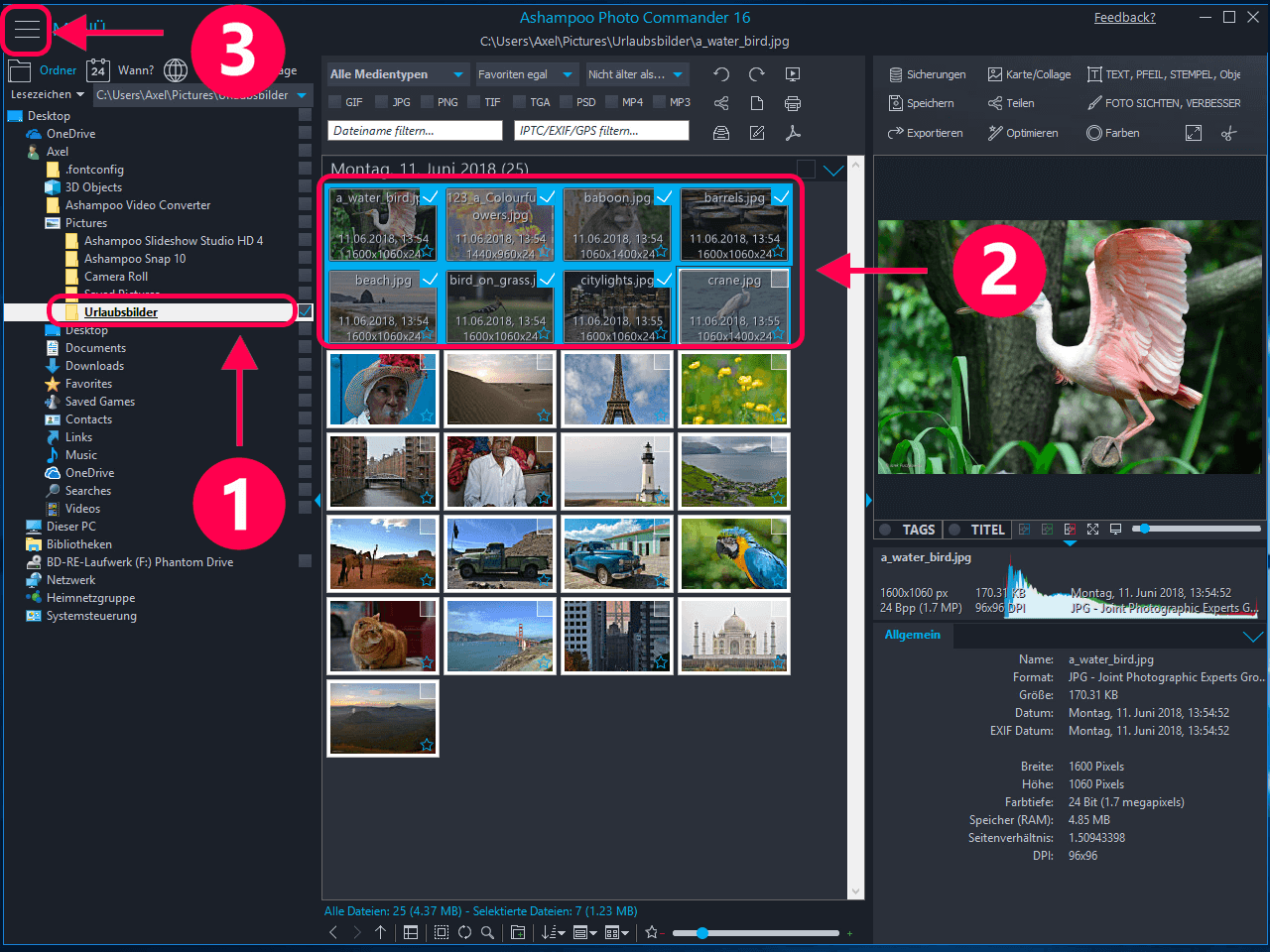Click the Sicherungen button
The width and height of the screenshot is (1270, 952).
click(x=927, y=74)
